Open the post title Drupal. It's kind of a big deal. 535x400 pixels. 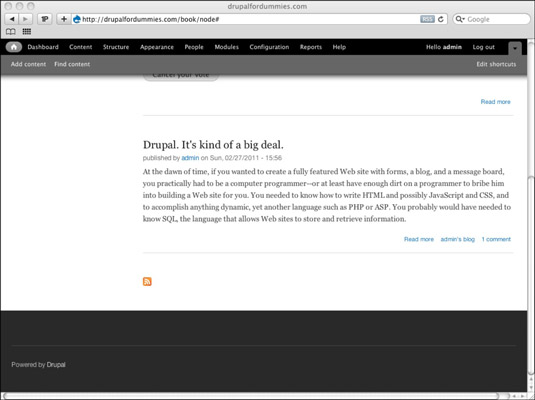213,145
